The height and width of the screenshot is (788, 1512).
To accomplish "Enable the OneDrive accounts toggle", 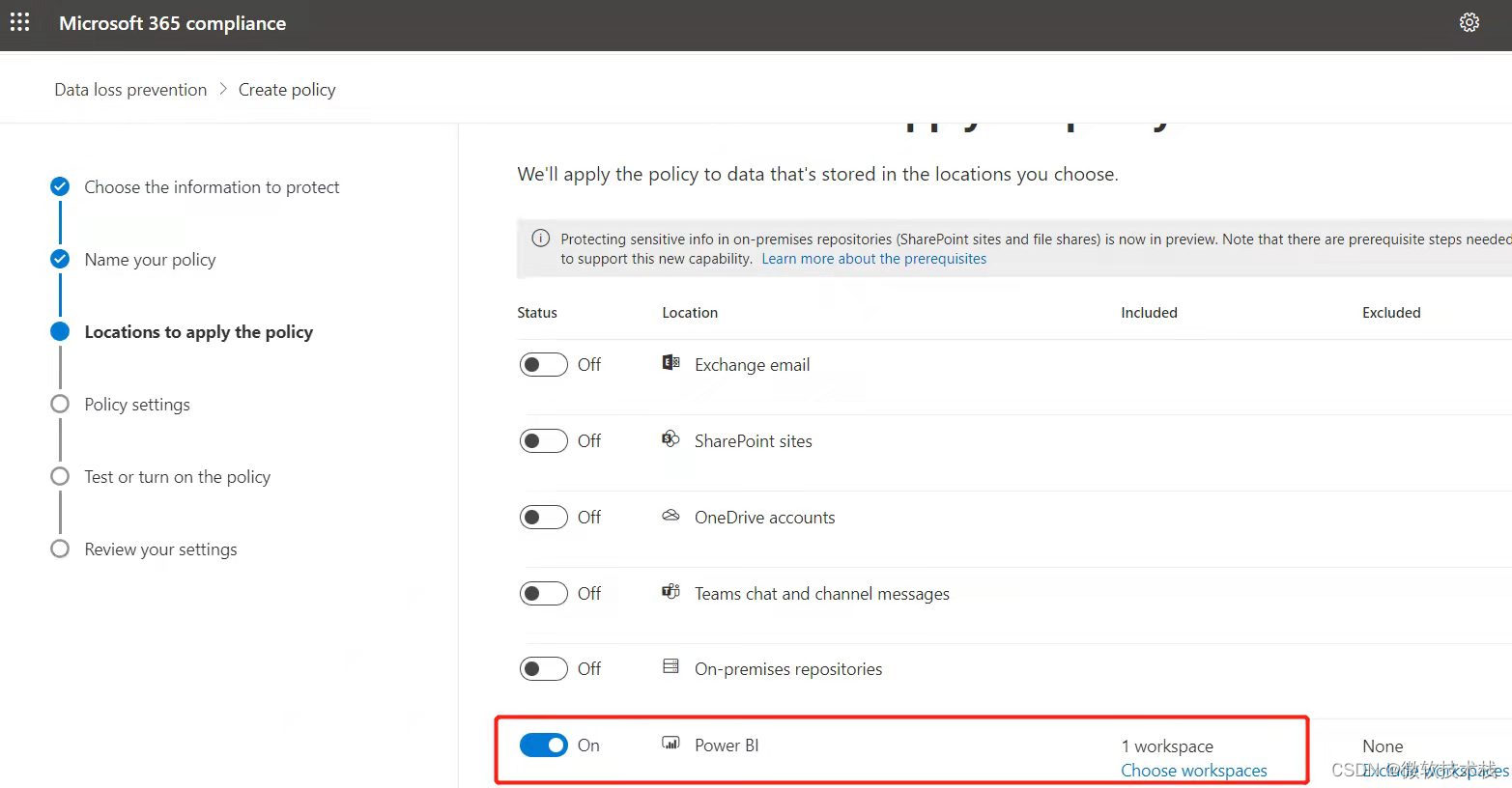I will [x=543, y=518].
